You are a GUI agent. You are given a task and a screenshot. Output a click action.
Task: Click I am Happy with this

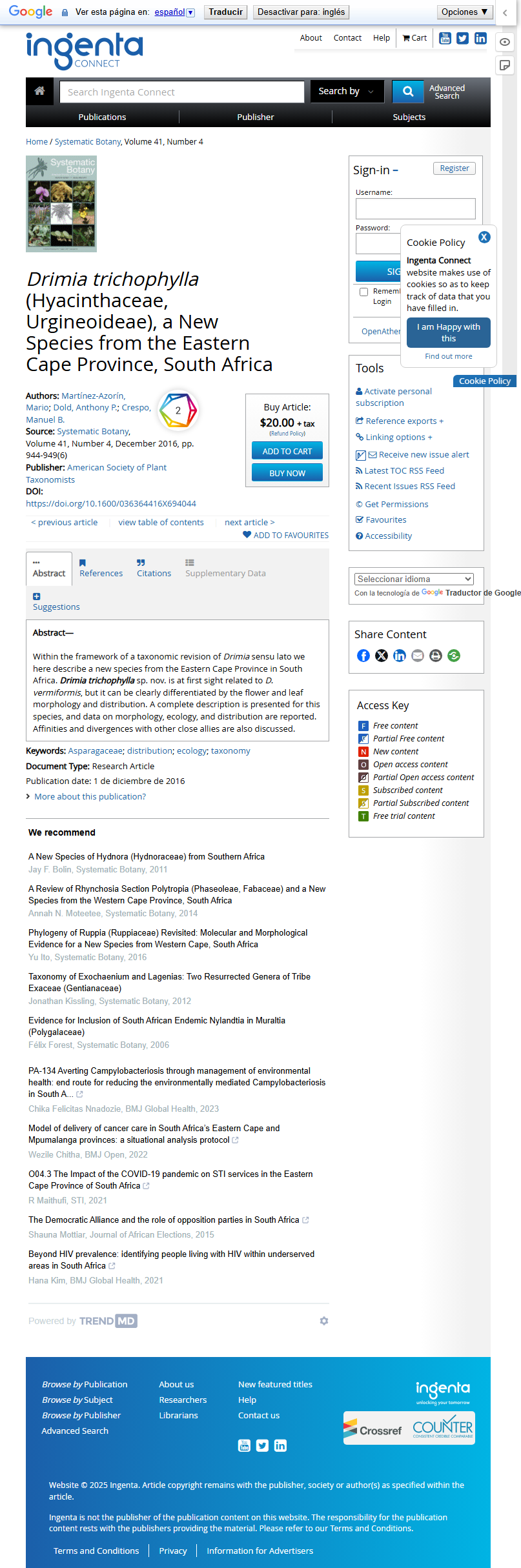pos(449,332)
